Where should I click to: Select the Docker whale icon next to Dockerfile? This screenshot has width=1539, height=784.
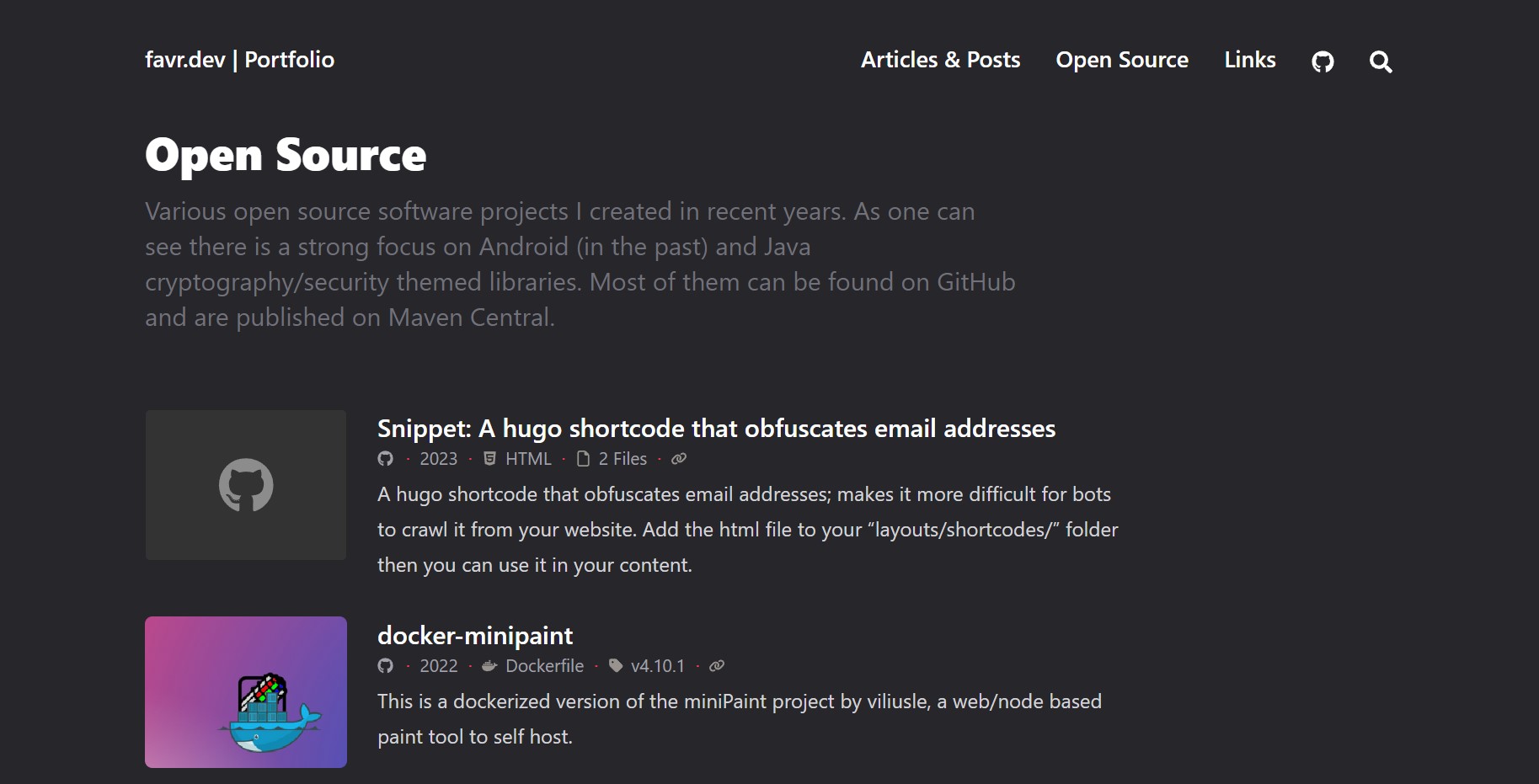coord(489,665)
